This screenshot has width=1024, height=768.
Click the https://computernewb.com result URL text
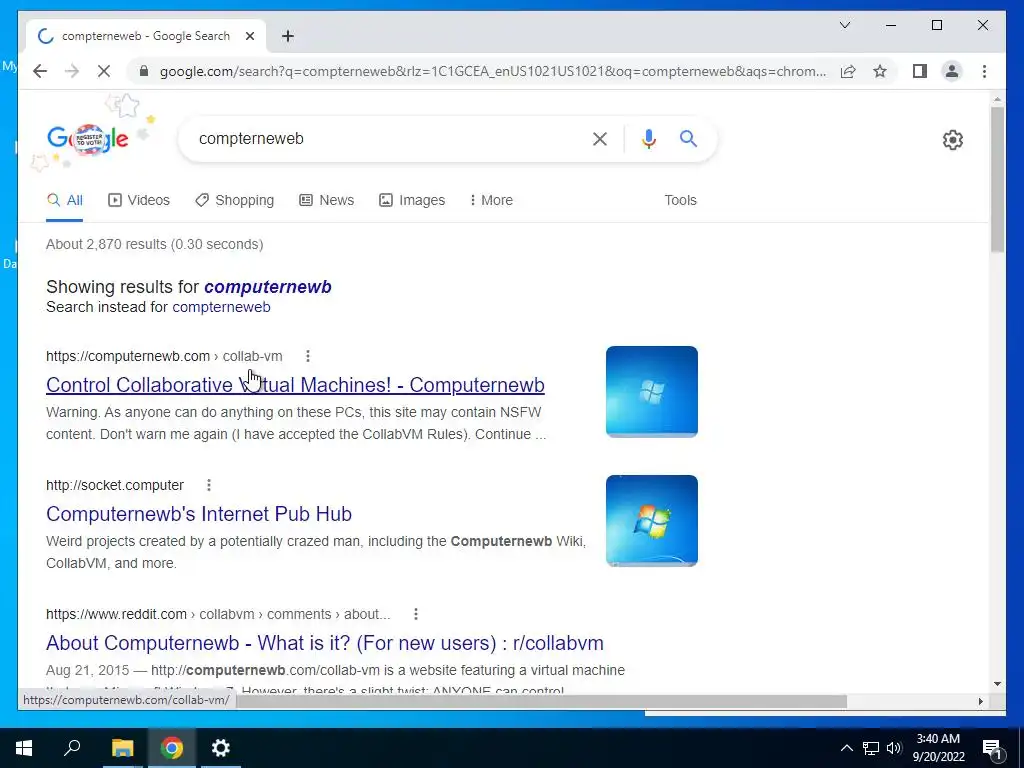pyautogui.click(x=128, y=356)
